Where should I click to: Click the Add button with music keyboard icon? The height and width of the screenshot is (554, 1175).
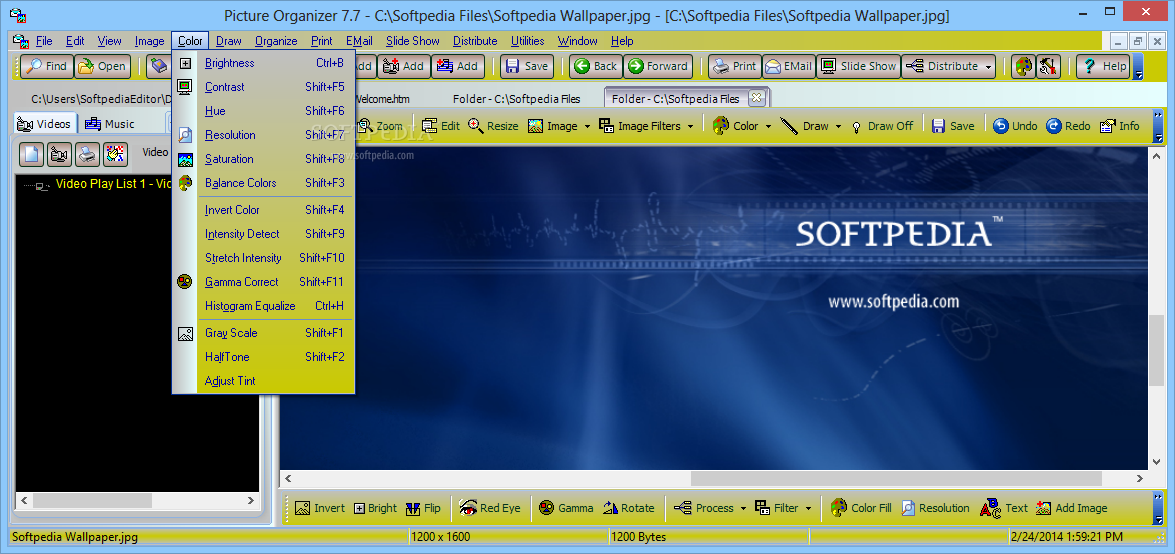(x=457, y=66)
